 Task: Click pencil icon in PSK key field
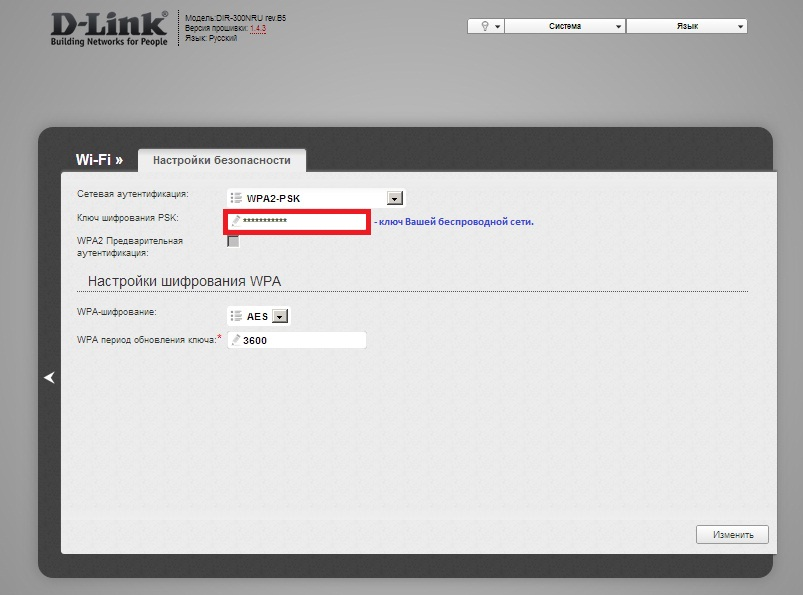[x=236, y=221]
